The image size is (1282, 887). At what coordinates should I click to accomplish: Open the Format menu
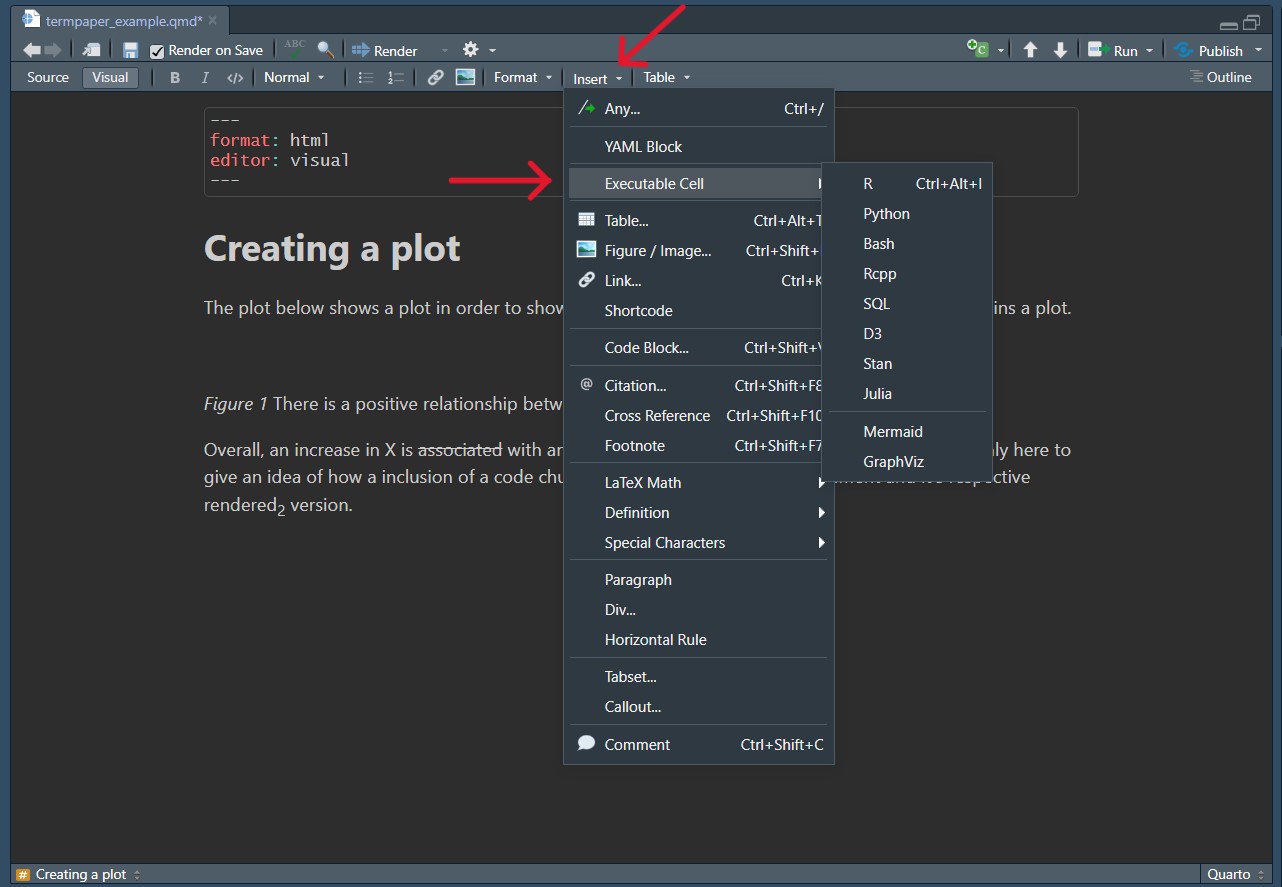click(522, 77)
